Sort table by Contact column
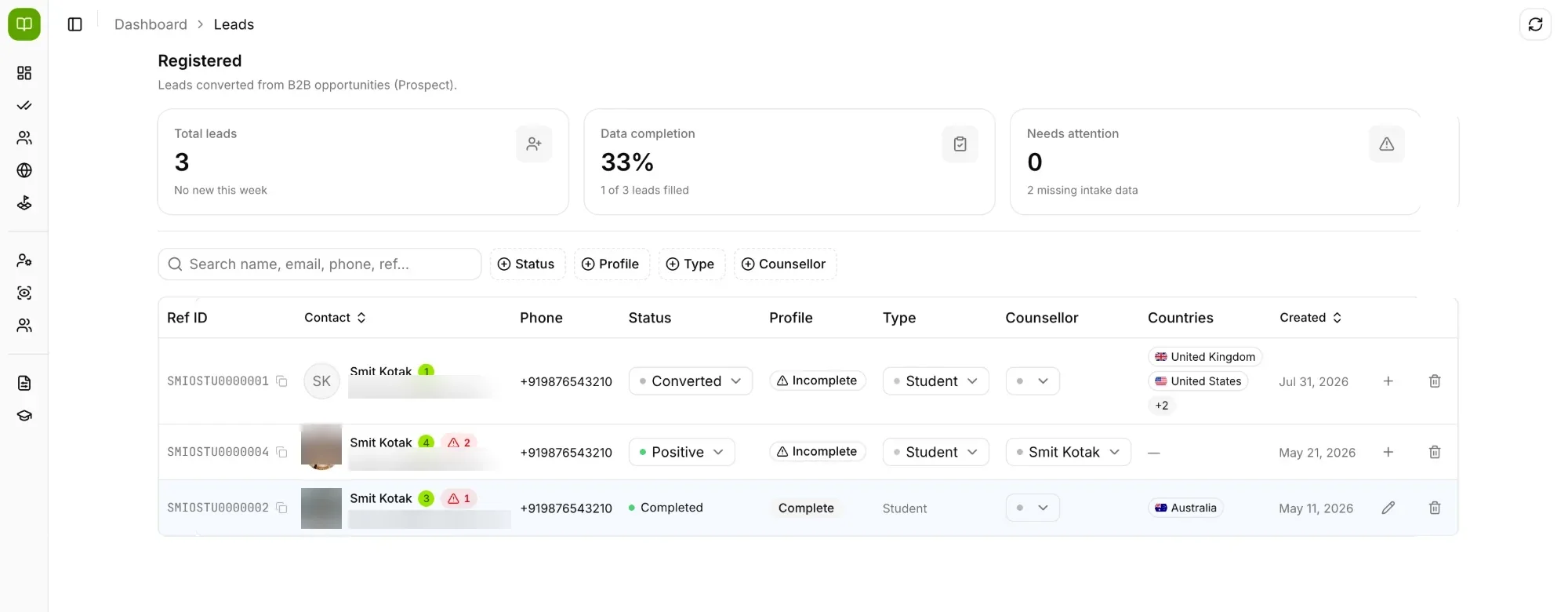The image size is (1568, 612). coord(336,318)
